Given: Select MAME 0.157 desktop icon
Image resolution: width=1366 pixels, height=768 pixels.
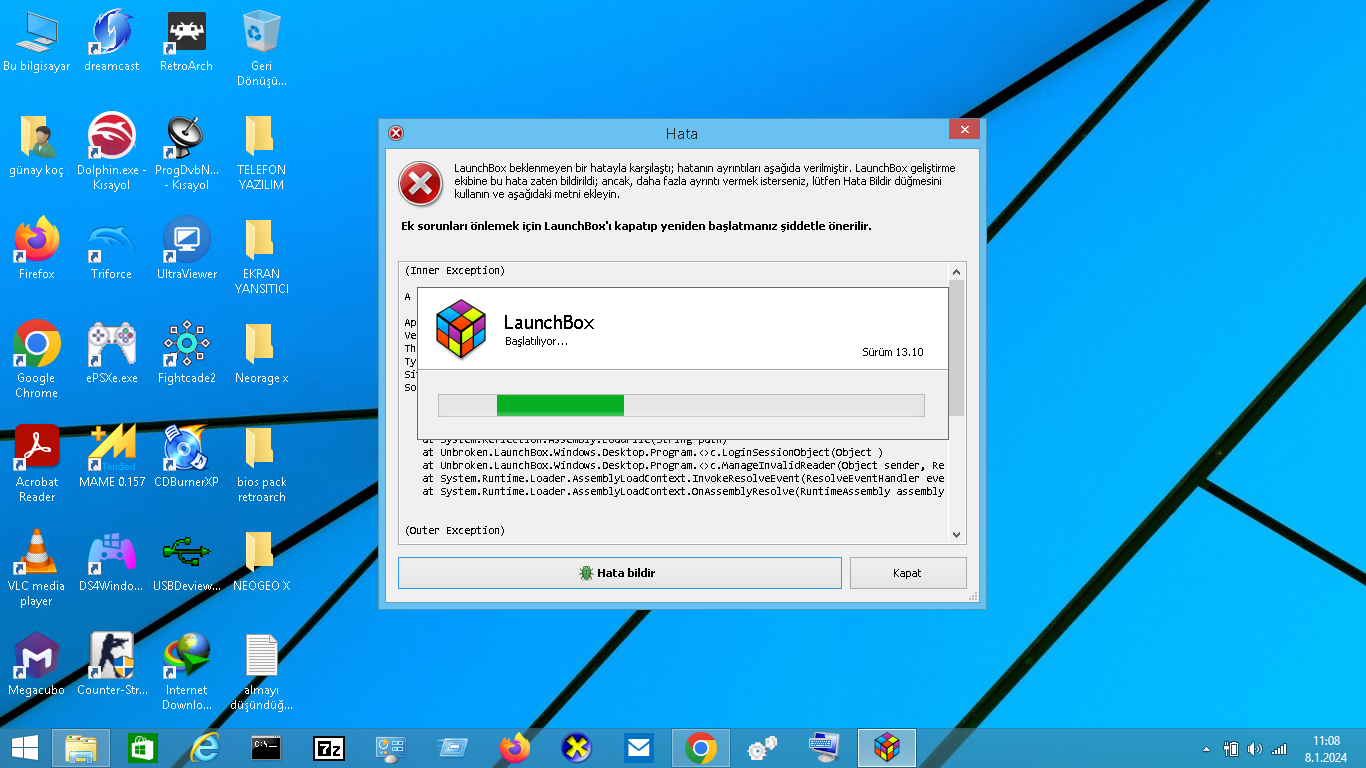Looking at the screenshot, I should (111, 456).
